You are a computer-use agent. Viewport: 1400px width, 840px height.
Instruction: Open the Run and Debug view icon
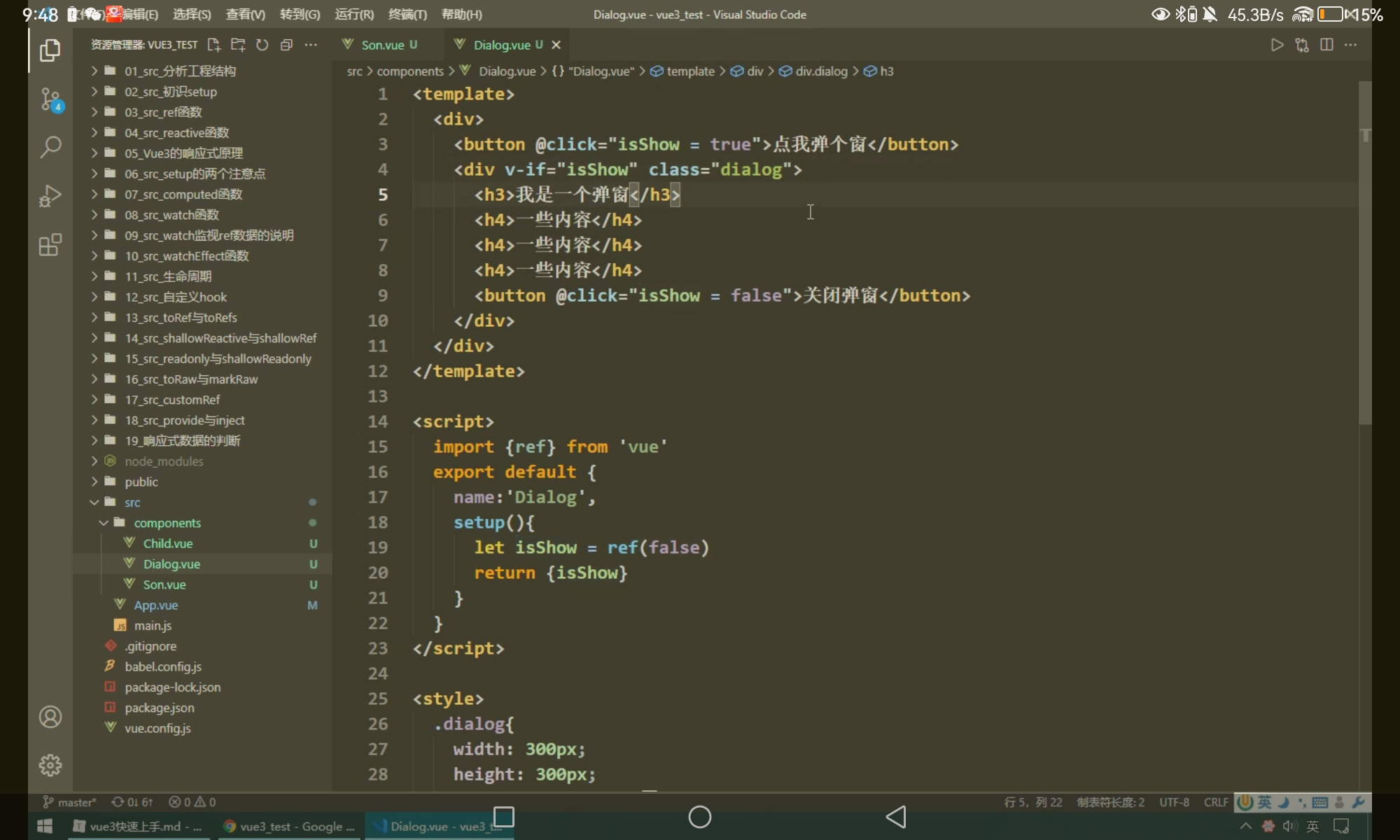[x=50, y=196]
